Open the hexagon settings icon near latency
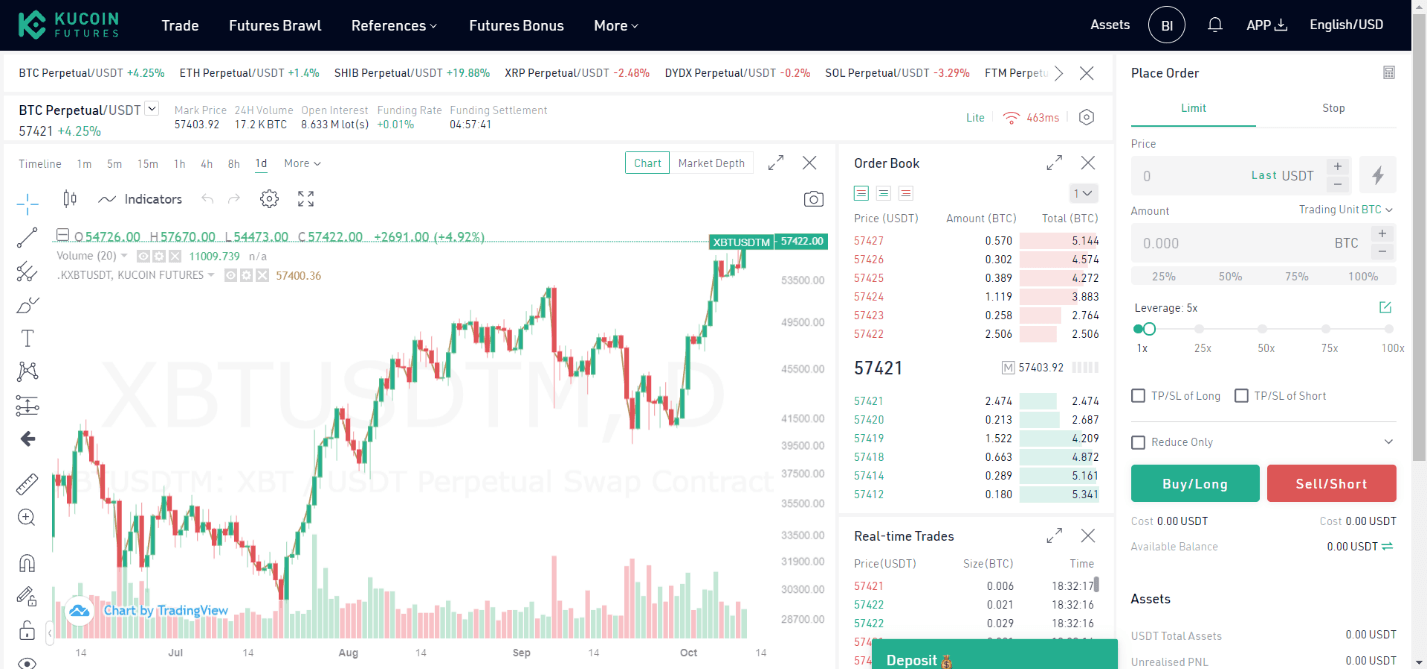Viewport: 1427px width, 669px height. (x=1087, y=117)
